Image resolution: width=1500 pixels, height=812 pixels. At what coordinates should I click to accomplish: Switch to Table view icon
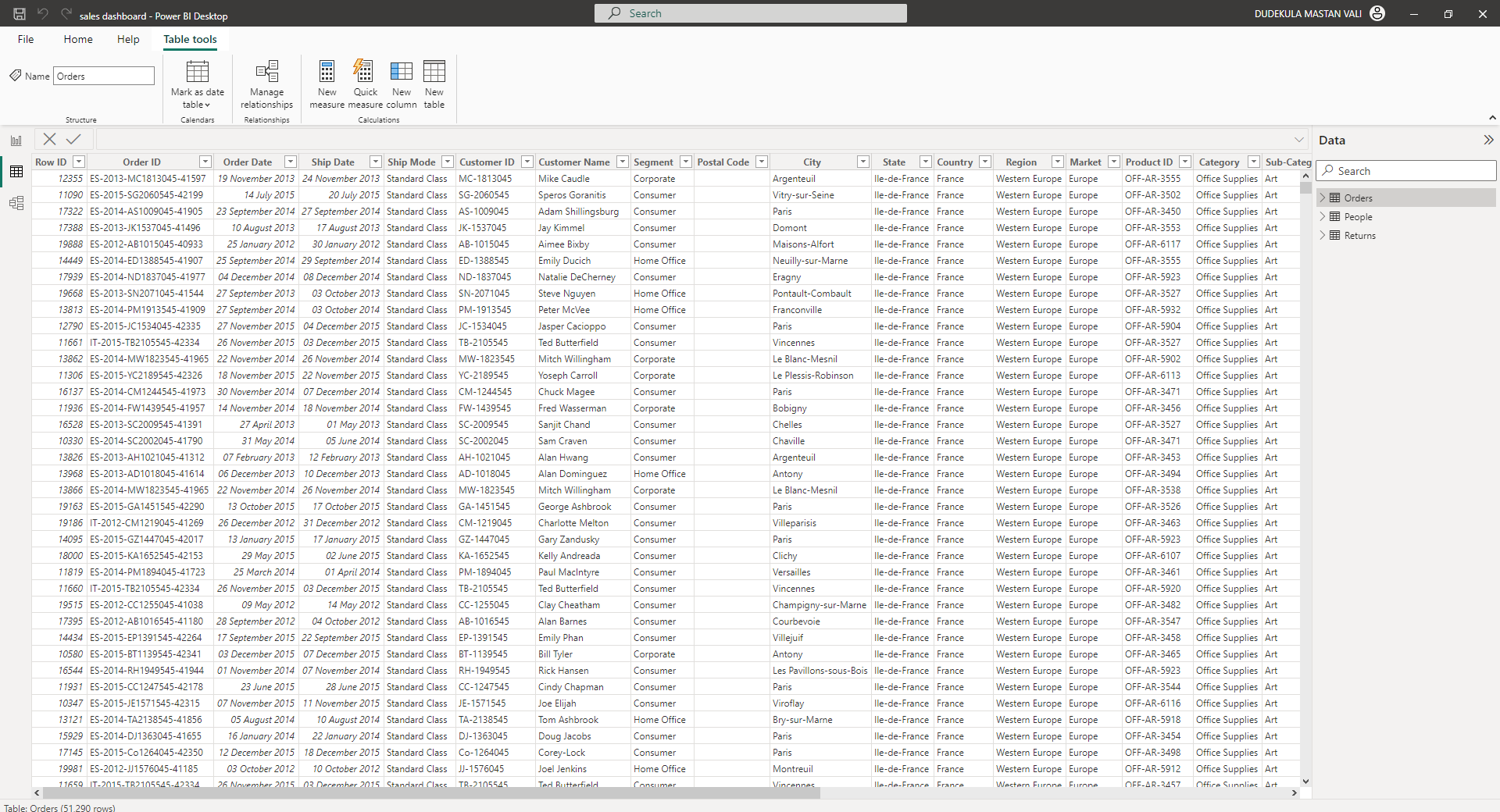coord(16,172)
